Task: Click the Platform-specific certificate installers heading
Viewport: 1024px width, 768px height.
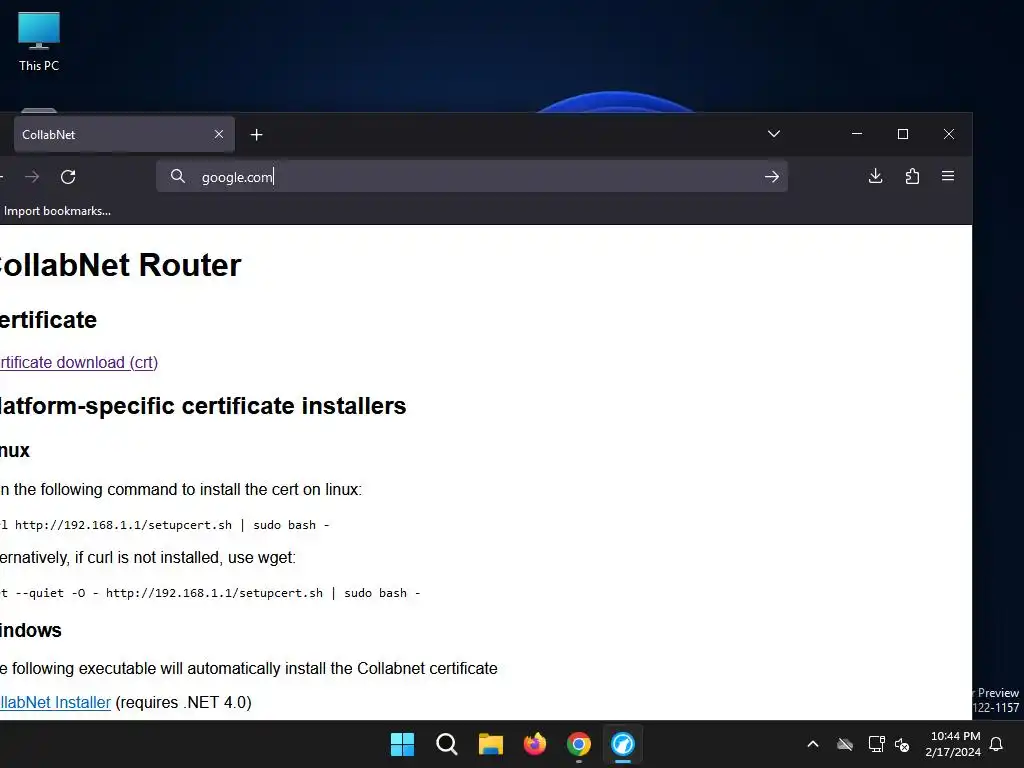Action: 202,406
